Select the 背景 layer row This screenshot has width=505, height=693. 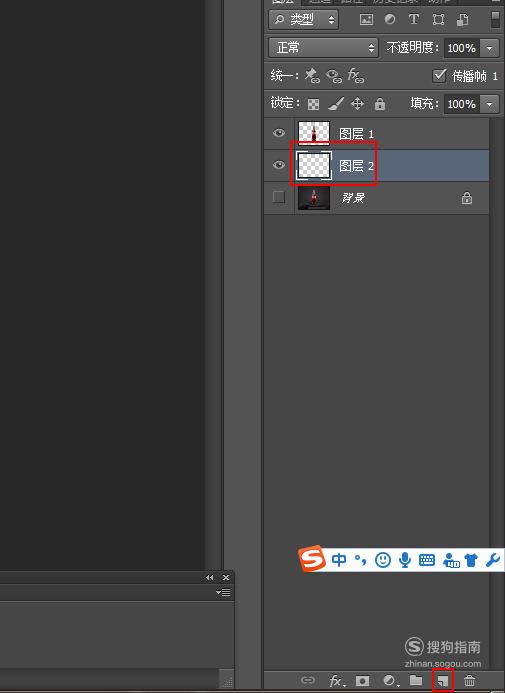pos(376,198)
